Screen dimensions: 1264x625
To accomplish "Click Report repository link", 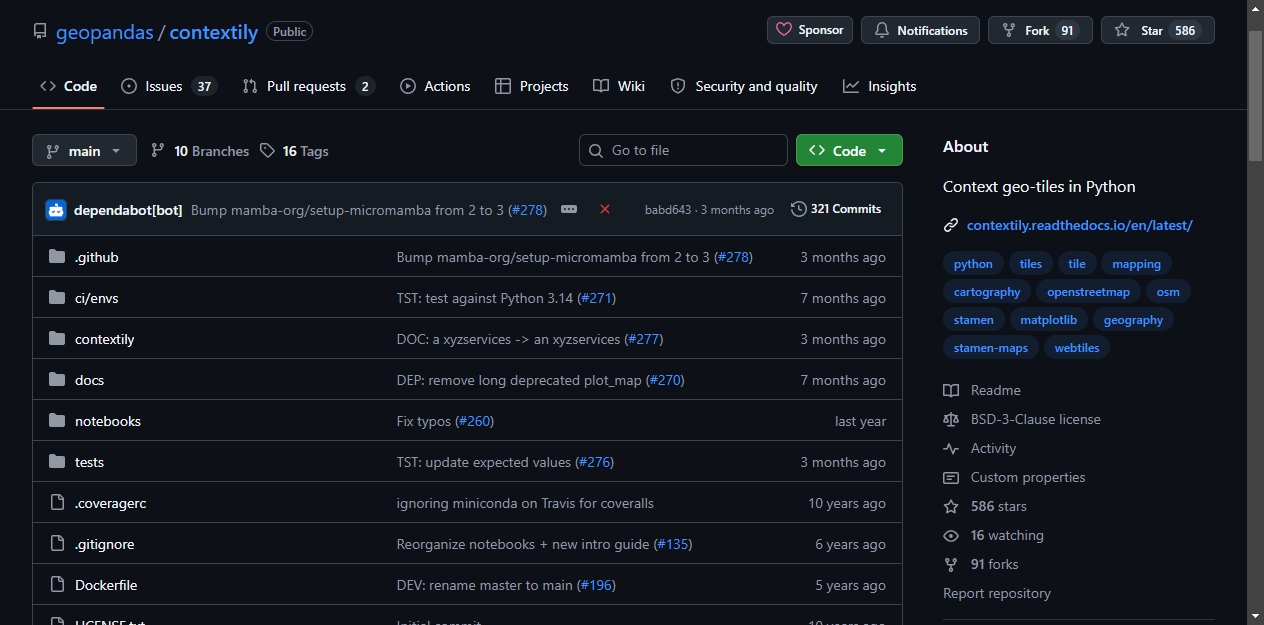I will pyautogui.click(x=997, y=593).
